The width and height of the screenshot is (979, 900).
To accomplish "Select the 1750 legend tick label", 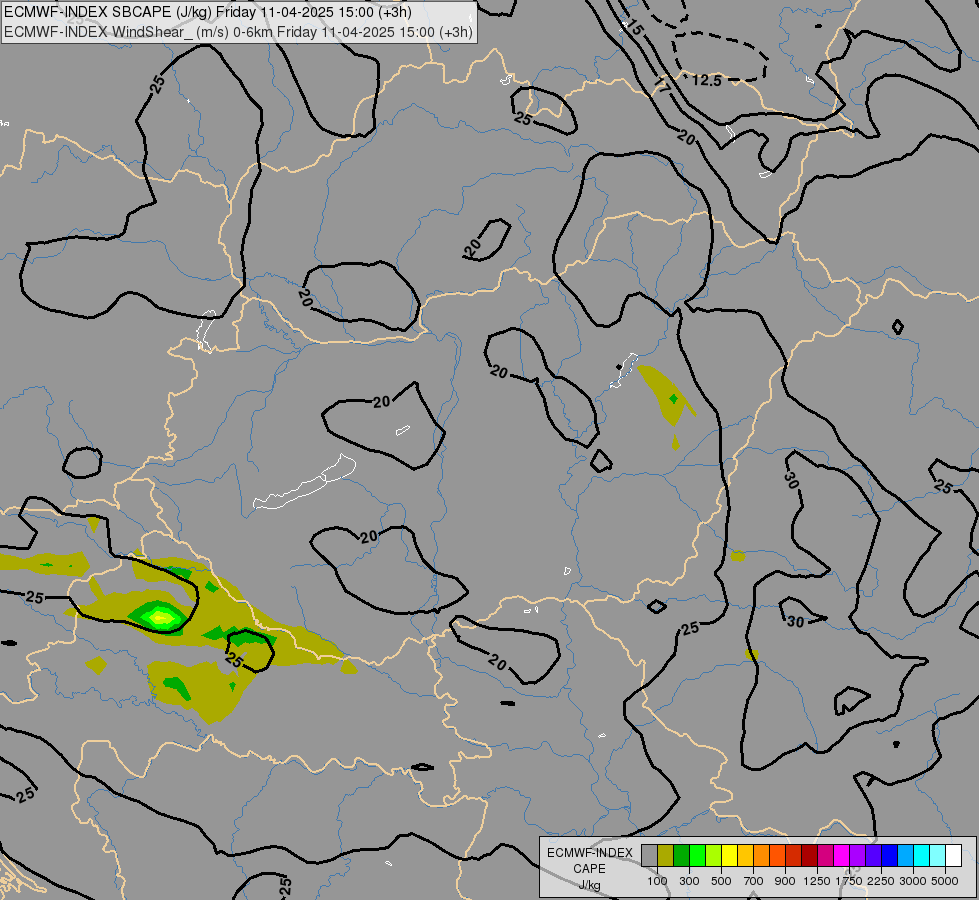I will 849,881.
